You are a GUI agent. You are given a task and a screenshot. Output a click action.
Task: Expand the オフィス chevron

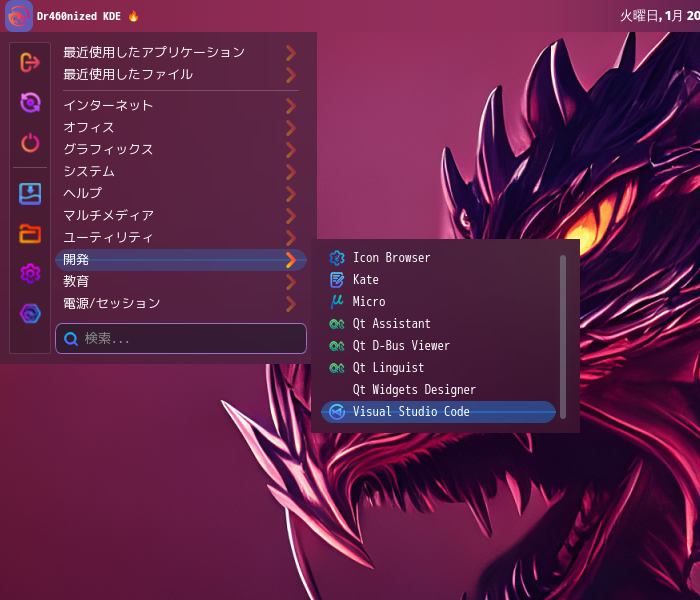click(291, 128)
